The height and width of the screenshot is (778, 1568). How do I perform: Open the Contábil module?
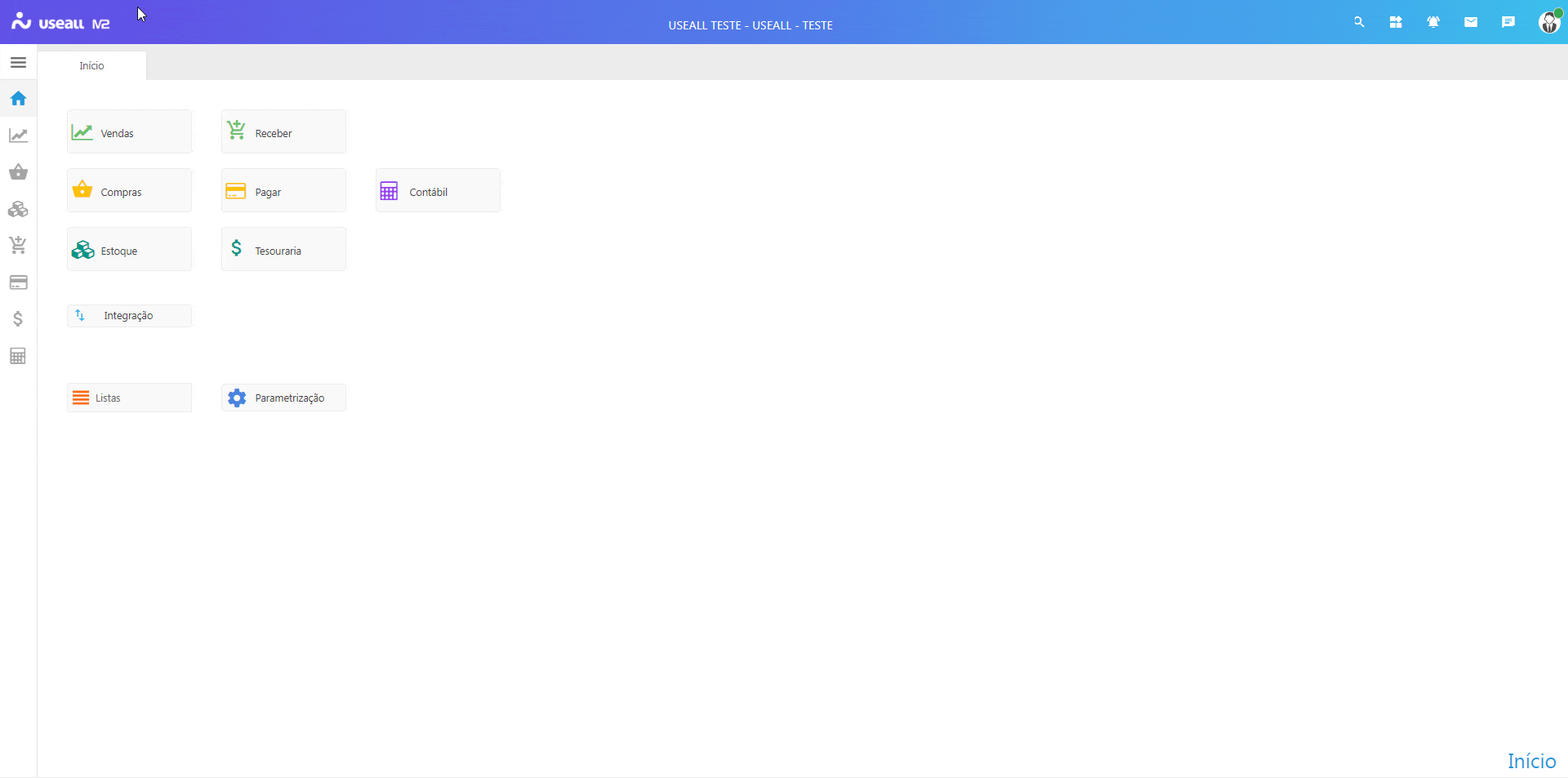pyautogui.click(x=438, y=191)
